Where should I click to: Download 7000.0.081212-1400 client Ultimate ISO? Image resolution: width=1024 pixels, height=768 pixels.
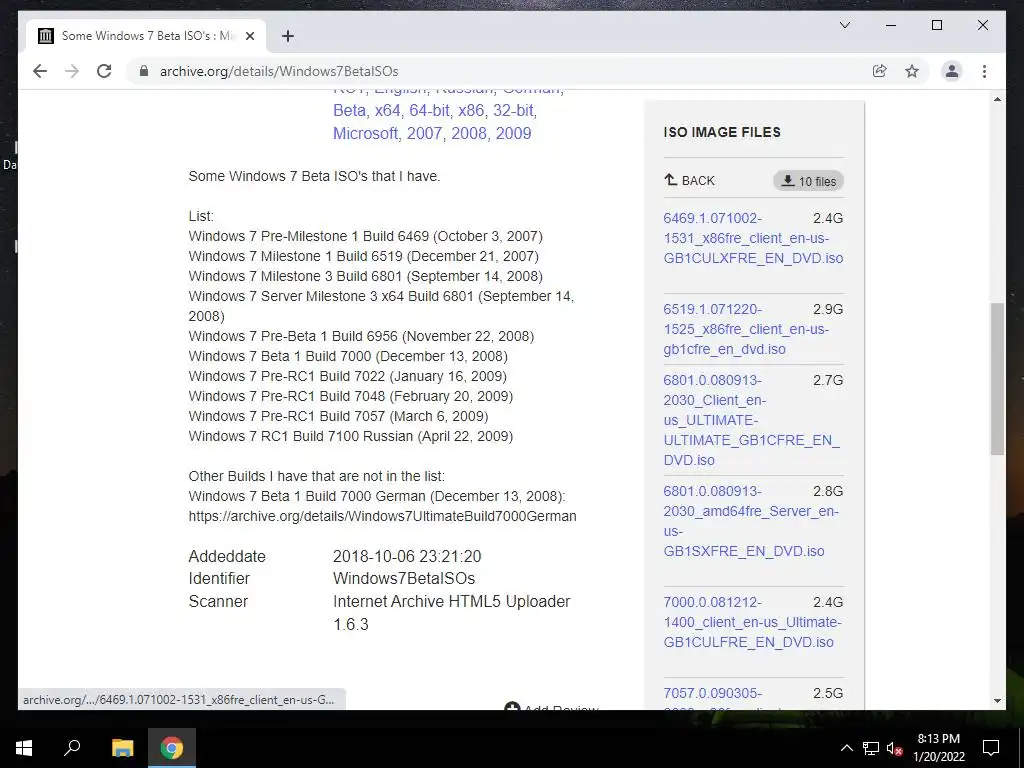click(x=752, y=622)
